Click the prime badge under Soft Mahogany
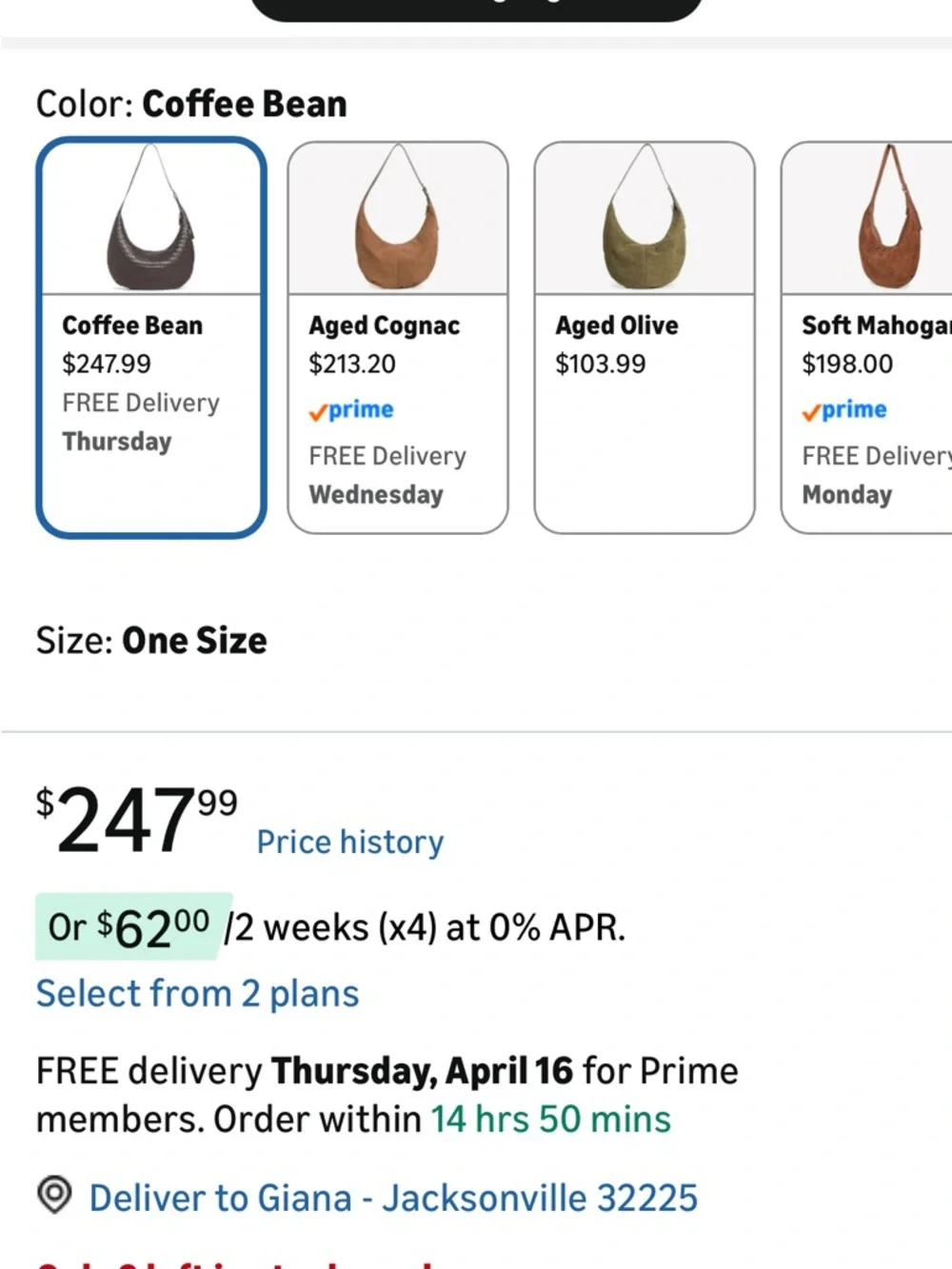Screen dimensions: 952x1269 pyautogui.click(x=844, y=410)
